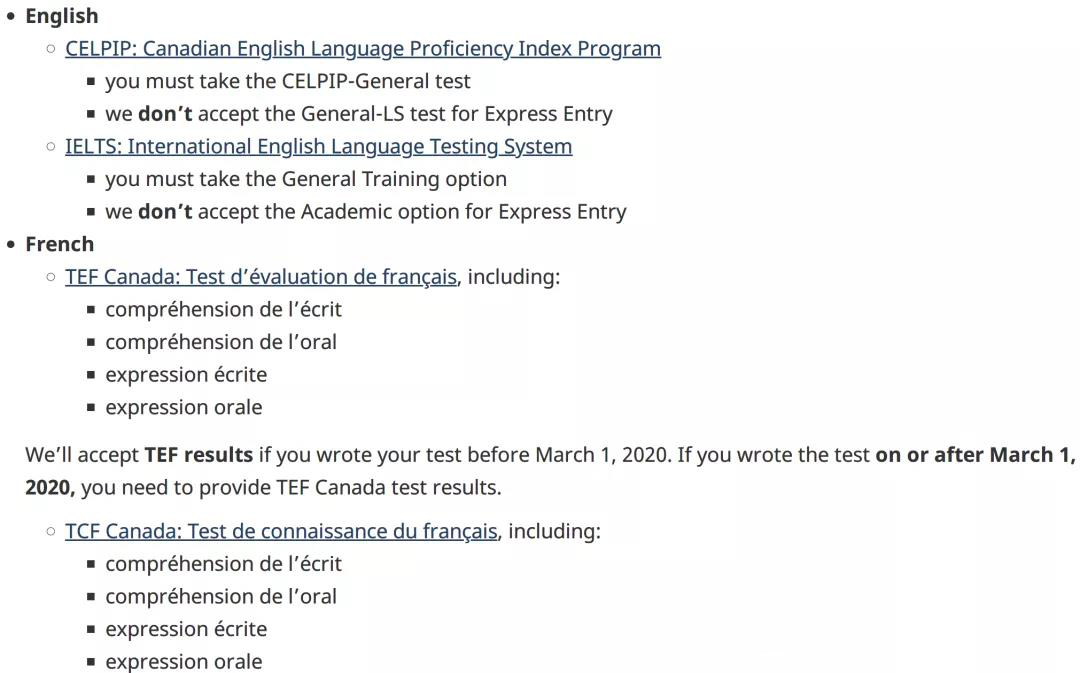Click 'compréhension de l'écrit' under TCF Canada
Viewport: 1080px width, 673px height.
(x=223, y=564)
